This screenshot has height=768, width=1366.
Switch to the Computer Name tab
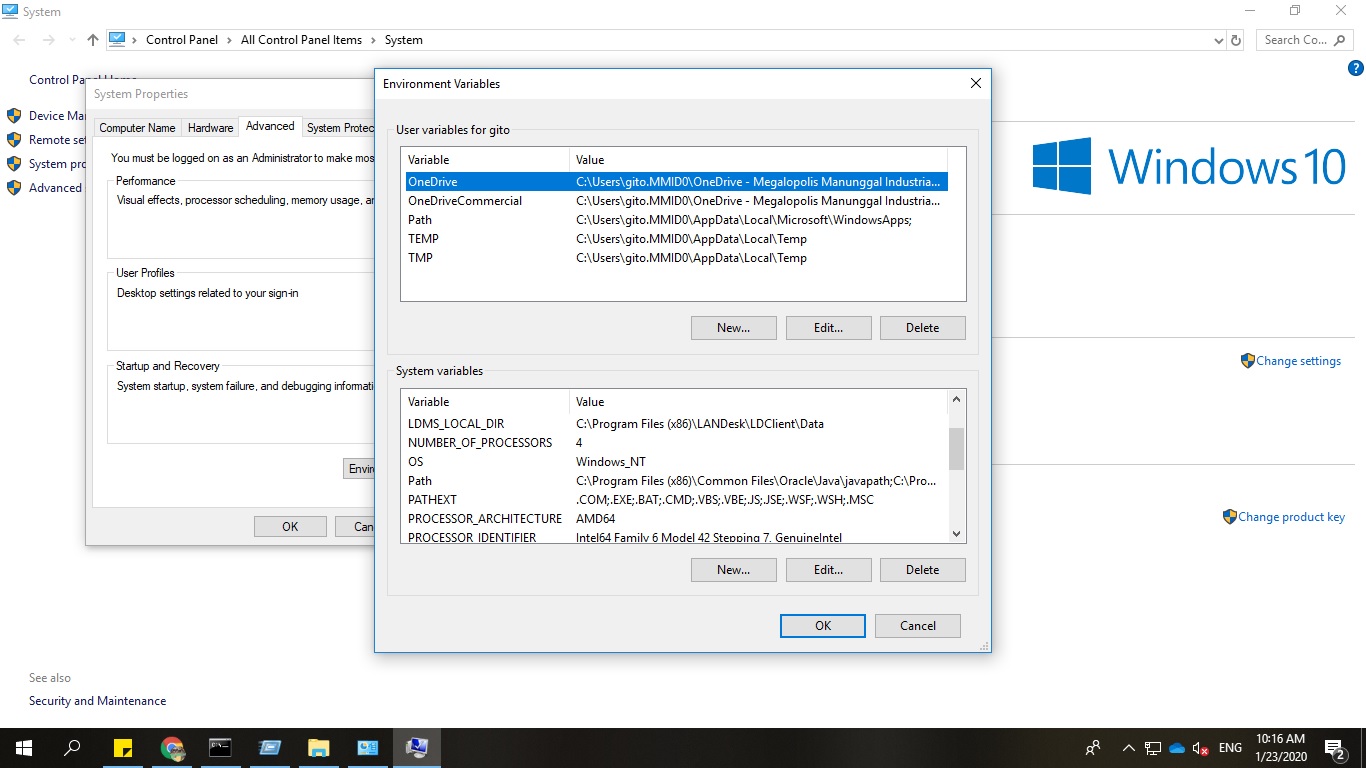[x=137, y=128]
